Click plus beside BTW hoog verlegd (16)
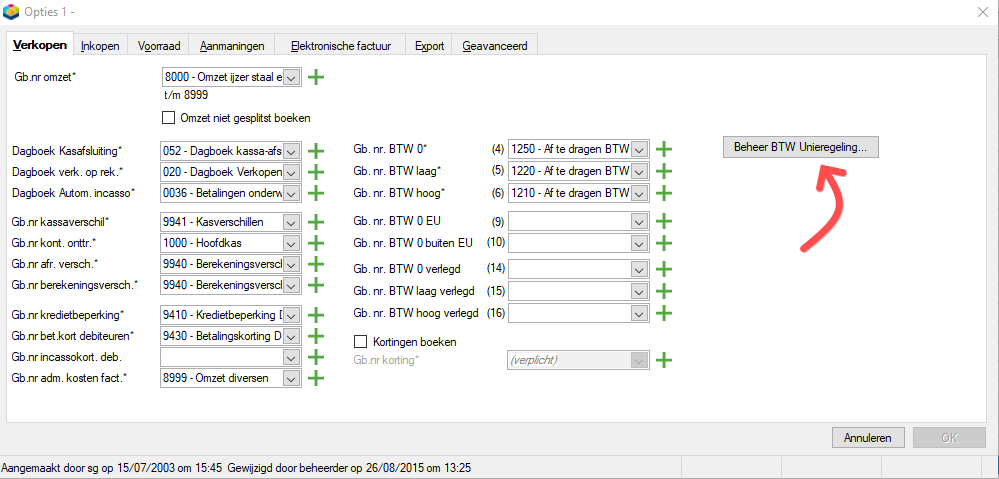Viewport: 999px width, 479px height. tap(664, 313)
